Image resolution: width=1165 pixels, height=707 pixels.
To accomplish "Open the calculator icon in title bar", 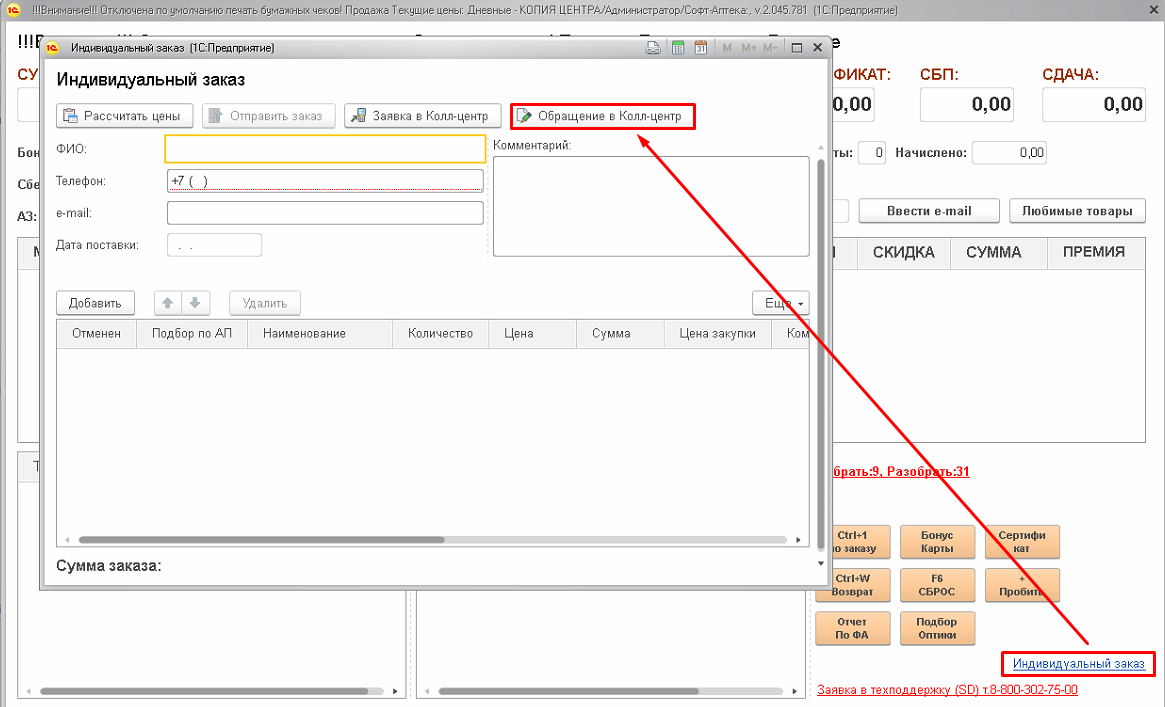I will point(678,48).
